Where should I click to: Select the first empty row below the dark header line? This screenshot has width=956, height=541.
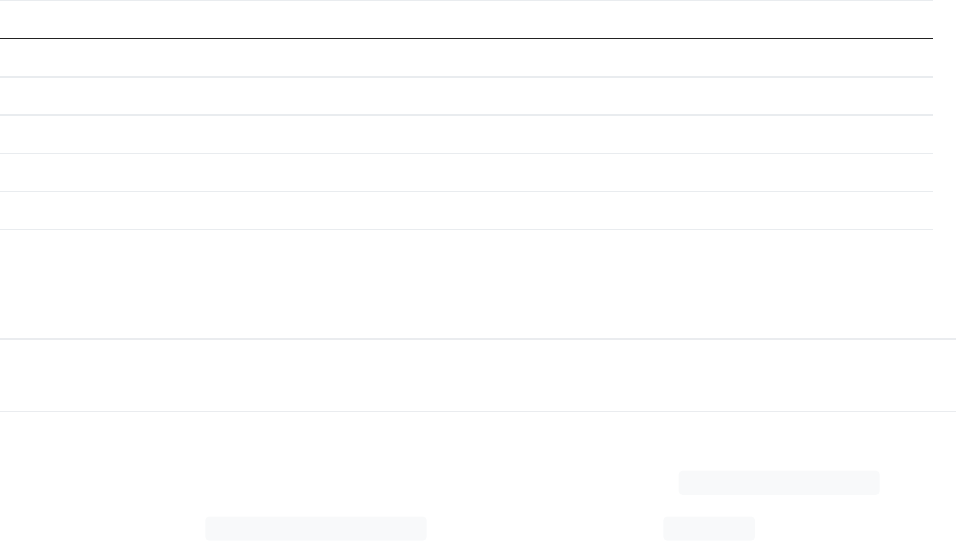click(x=466, y=58)
